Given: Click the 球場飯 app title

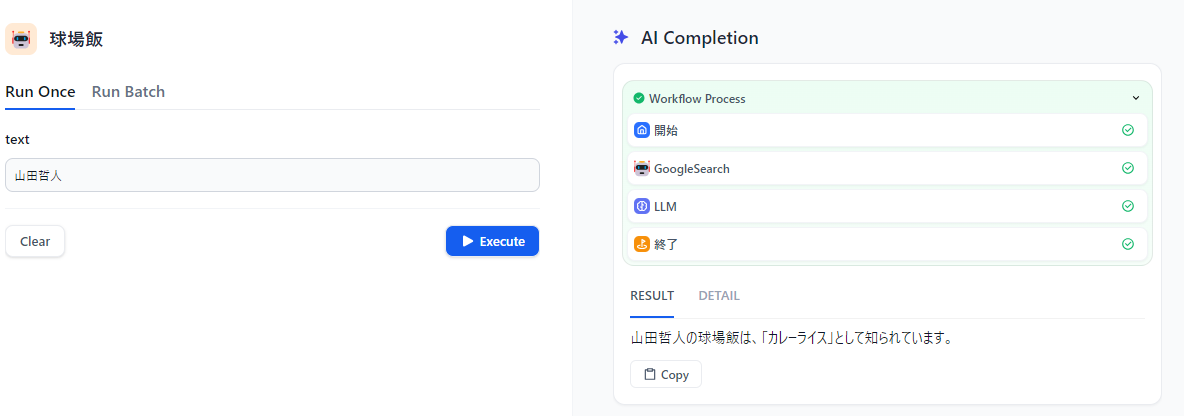Looking at the screenshot, I should pos(76,39).
